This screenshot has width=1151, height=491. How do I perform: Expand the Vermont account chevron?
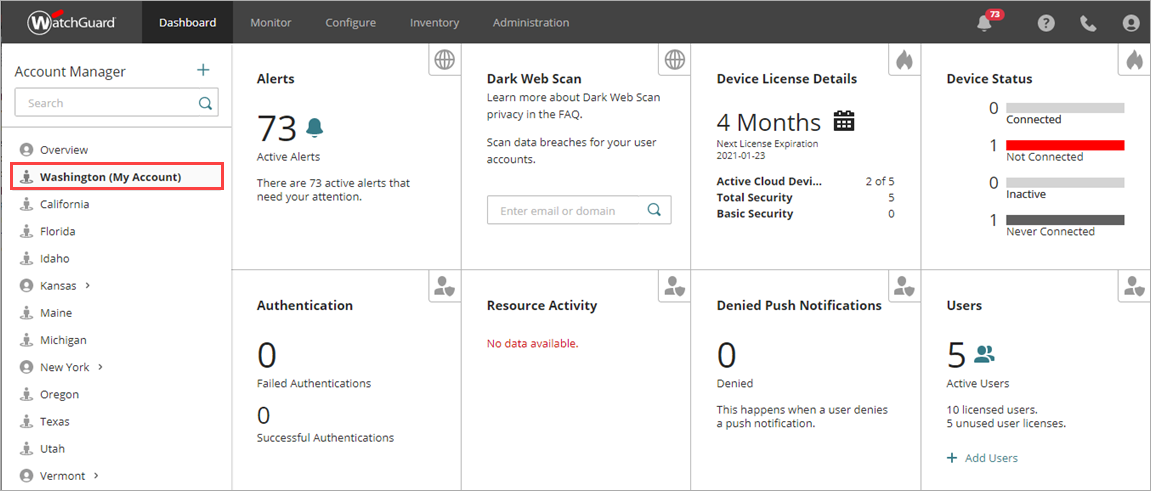click(96, 475)
